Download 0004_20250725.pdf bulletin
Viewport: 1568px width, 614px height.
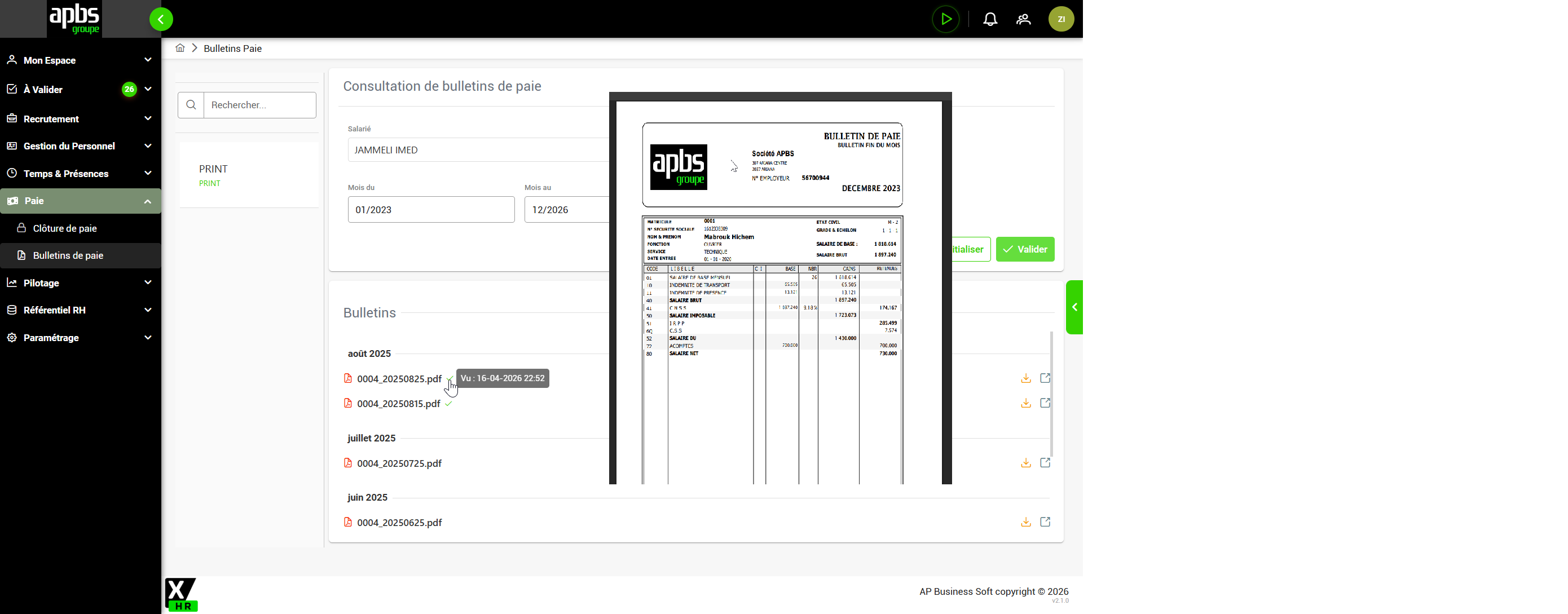pos(1025,462)
